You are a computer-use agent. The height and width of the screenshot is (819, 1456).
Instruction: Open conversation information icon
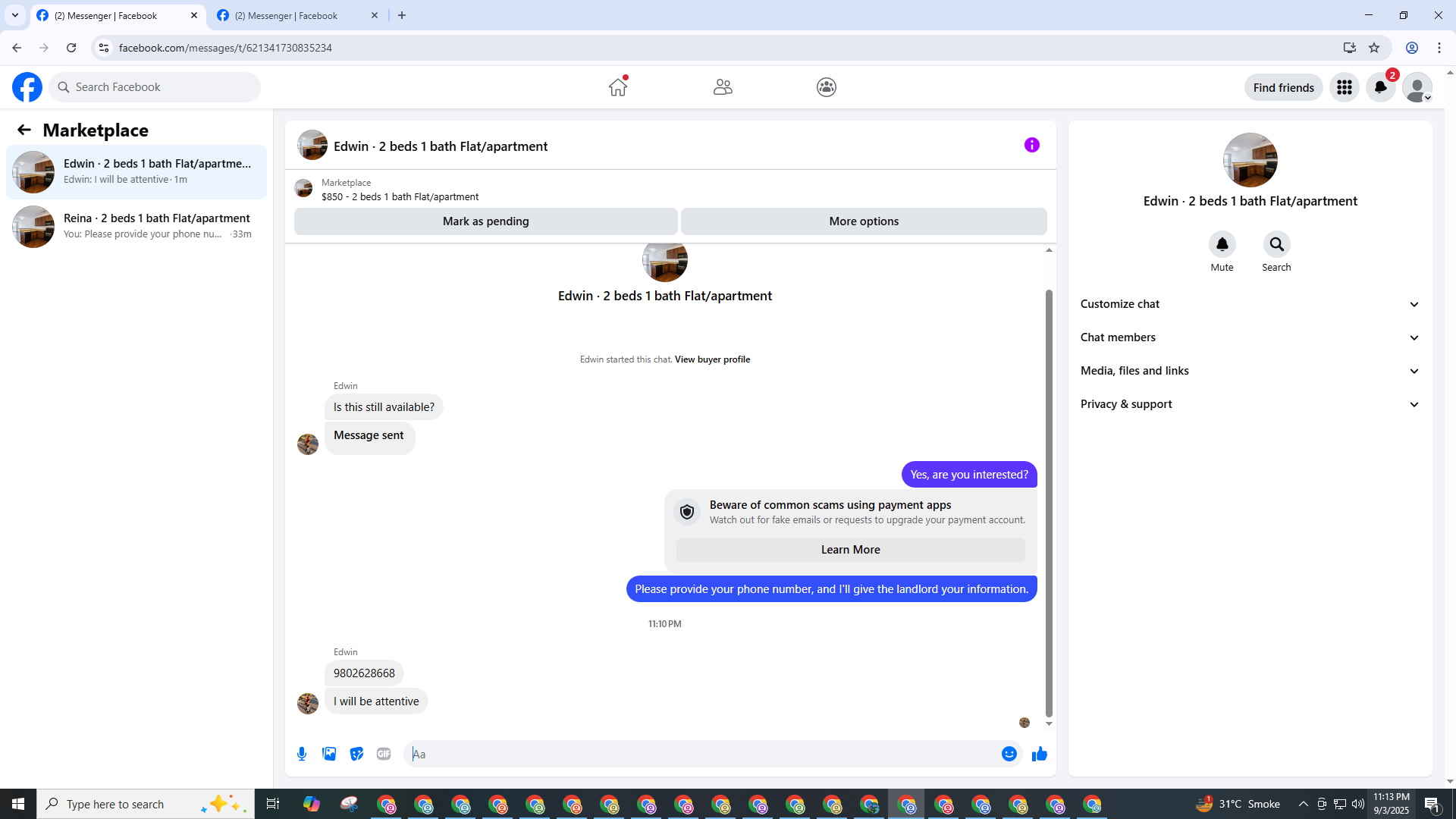[x=1032, y=145]
